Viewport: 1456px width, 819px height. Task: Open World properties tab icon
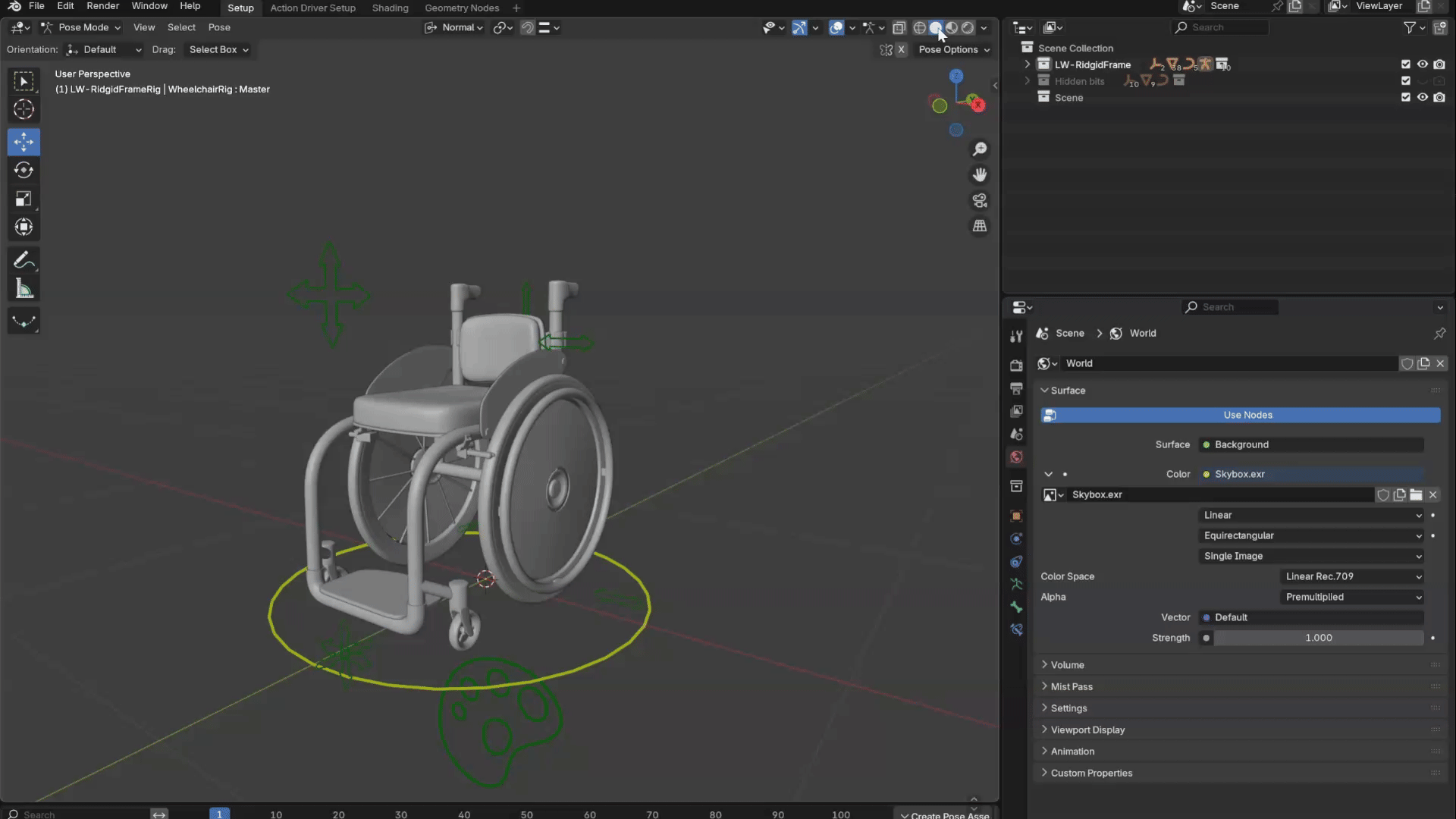click(1016, 457)
